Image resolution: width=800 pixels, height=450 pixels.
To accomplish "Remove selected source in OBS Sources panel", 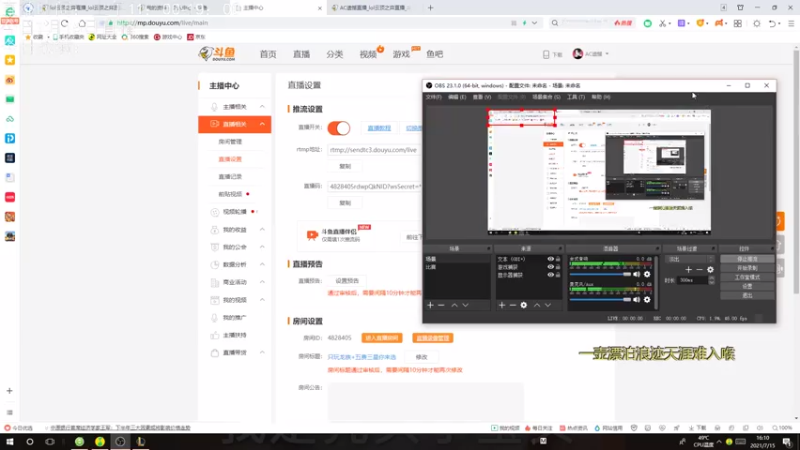I will (513, 305).
